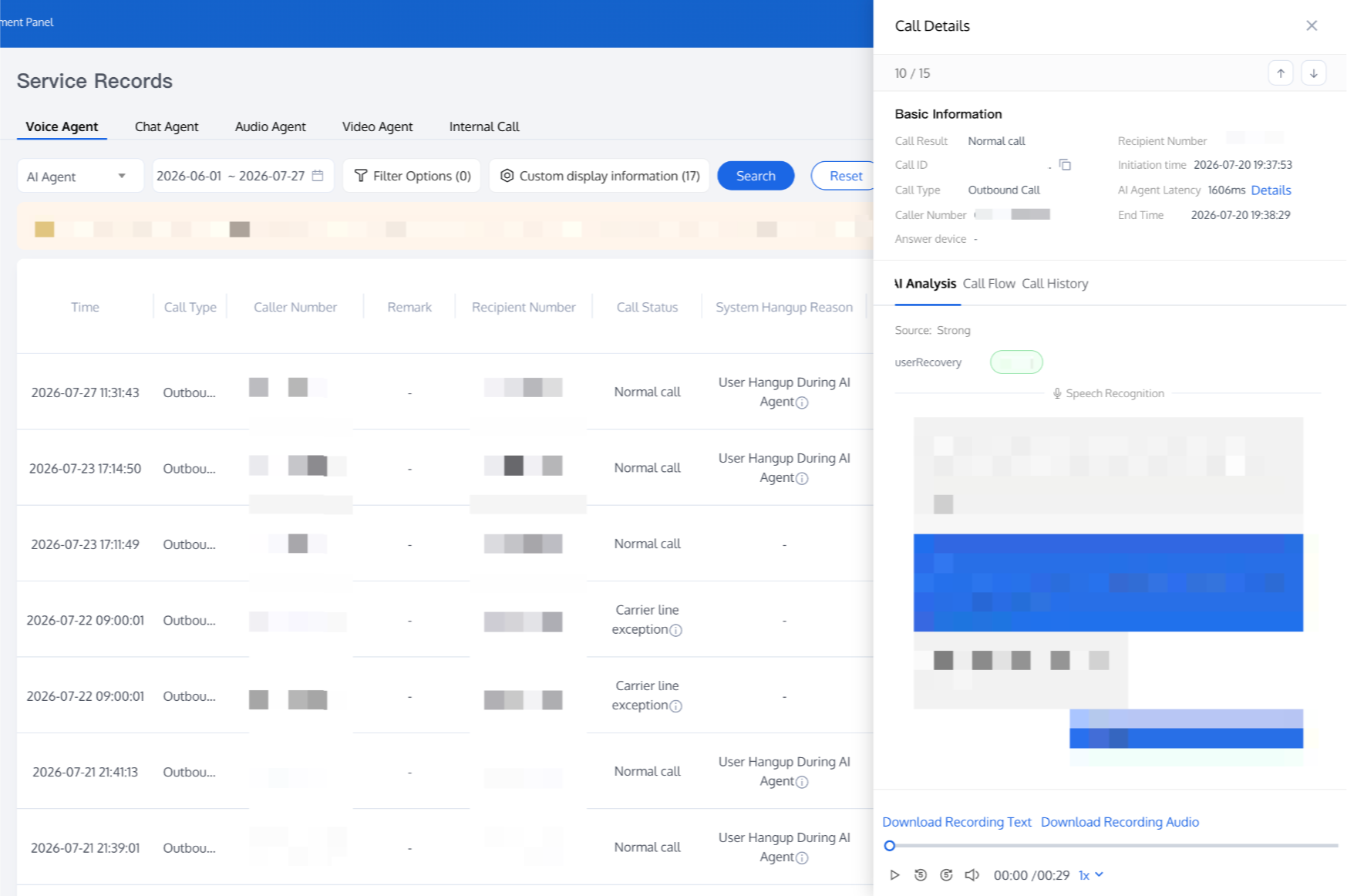This screenshot has height=896, width=1347.
Task: Click info icon on first 09:00:01 carrier exception
Action: [x=675, y=630]
